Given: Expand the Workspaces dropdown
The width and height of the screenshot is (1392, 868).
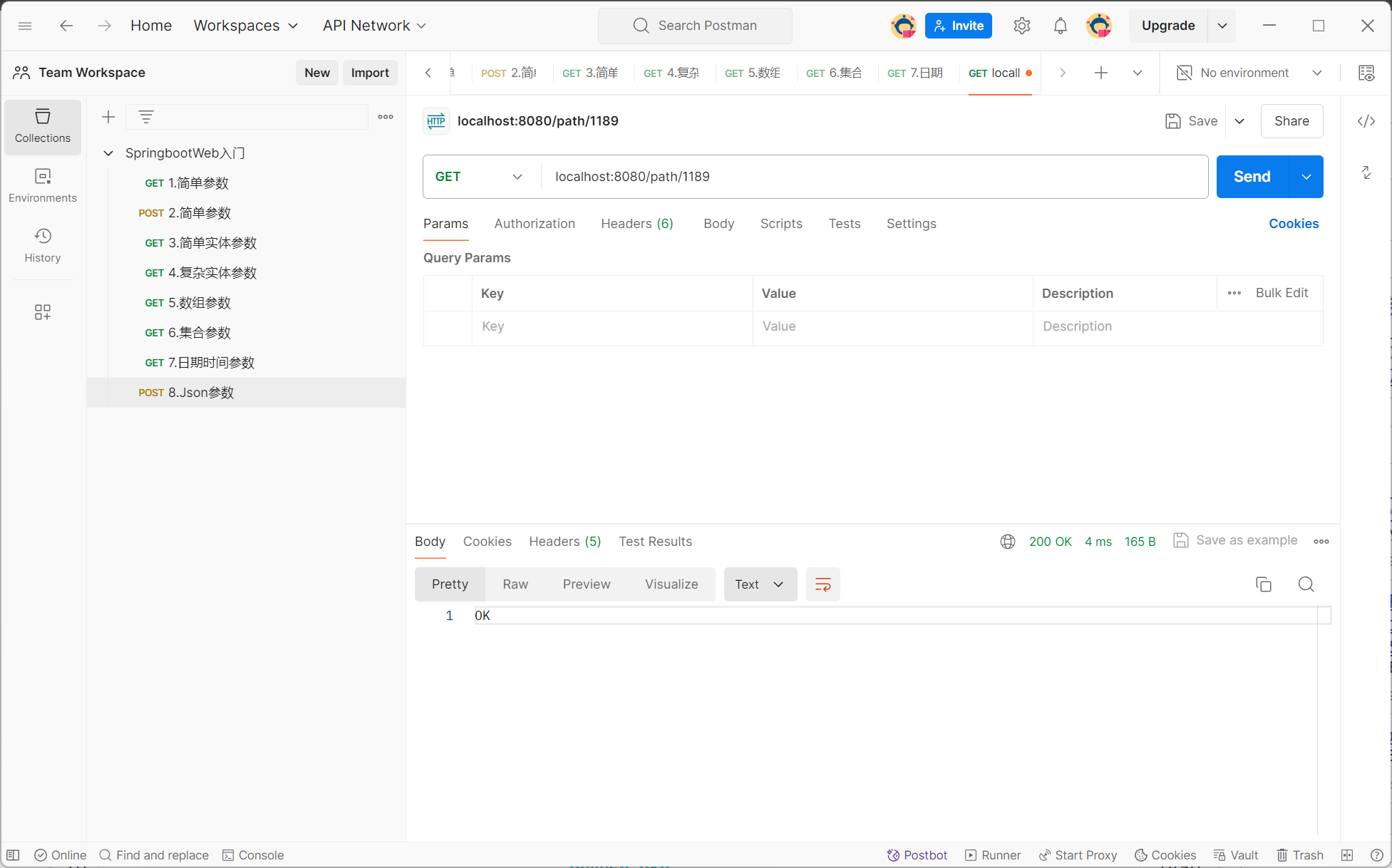Looking at the screenshot, I should click(x=246, y=26).
